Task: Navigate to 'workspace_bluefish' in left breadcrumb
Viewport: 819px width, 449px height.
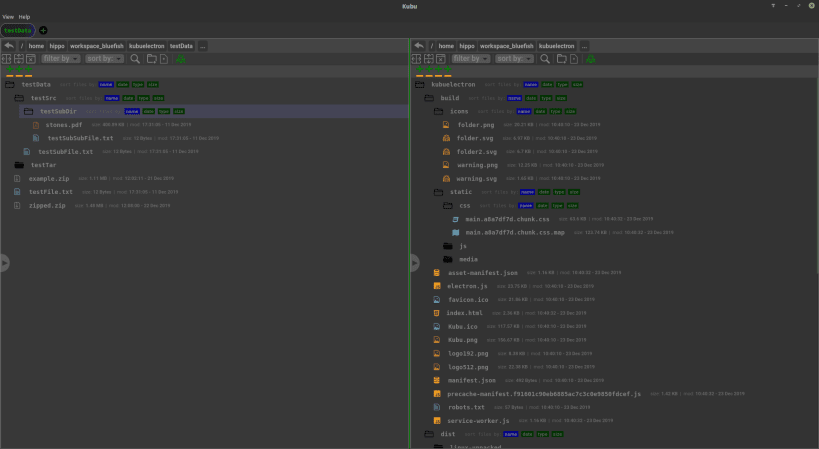Action: pos(97,46)
